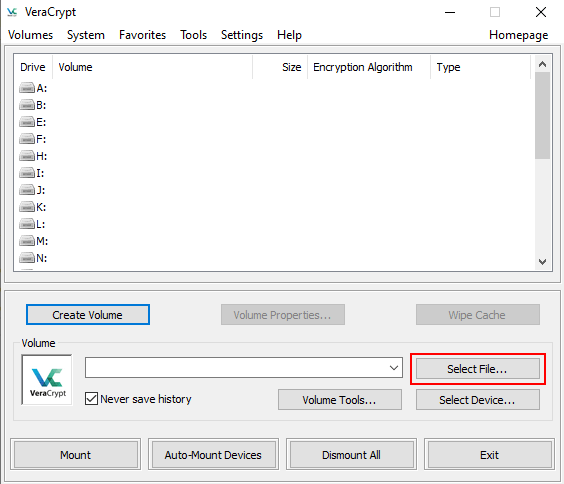Image resolution: width=564 pixels, height=484 pixels.
Task: Click the scroll up arrow of drive list
Action: tap(542, 64)
